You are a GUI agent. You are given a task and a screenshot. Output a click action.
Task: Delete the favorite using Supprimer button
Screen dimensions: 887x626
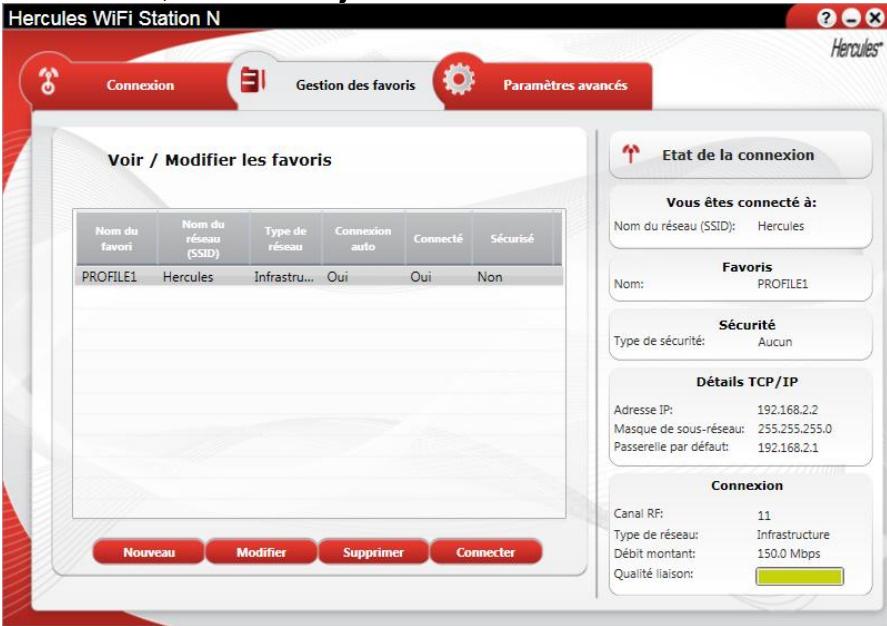(x=373, y=552)
